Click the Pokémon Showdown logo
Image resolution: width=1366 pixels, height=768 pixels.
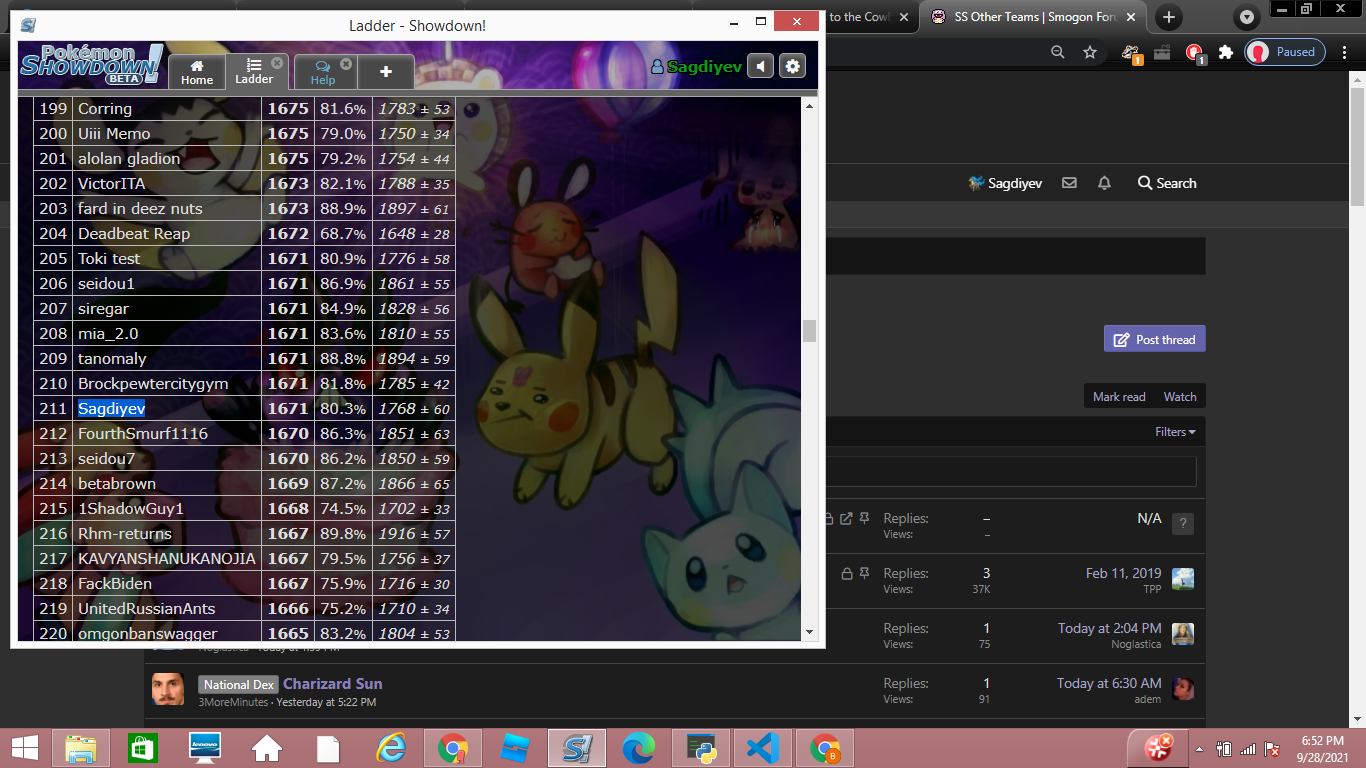(91, 65)
